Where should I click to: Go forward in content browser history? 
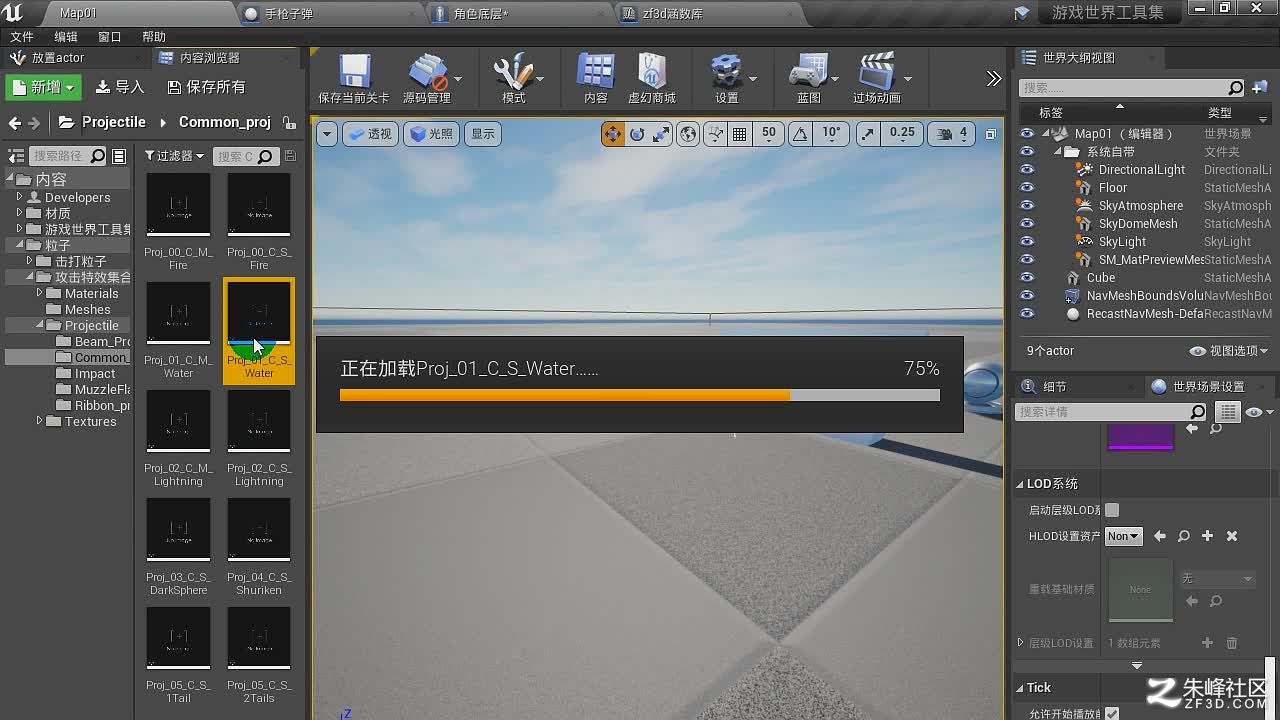pos(34,123)
